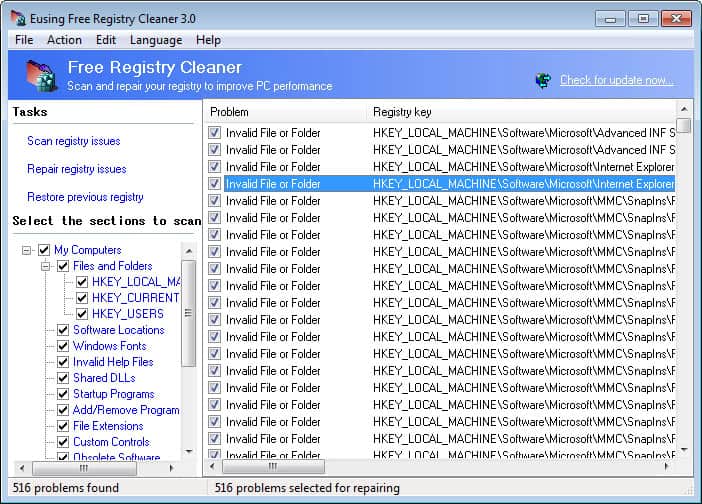This screenshot has height=504, width=702.
Task: Select the Shared DLLs tree label
Action: click(104, 378)
